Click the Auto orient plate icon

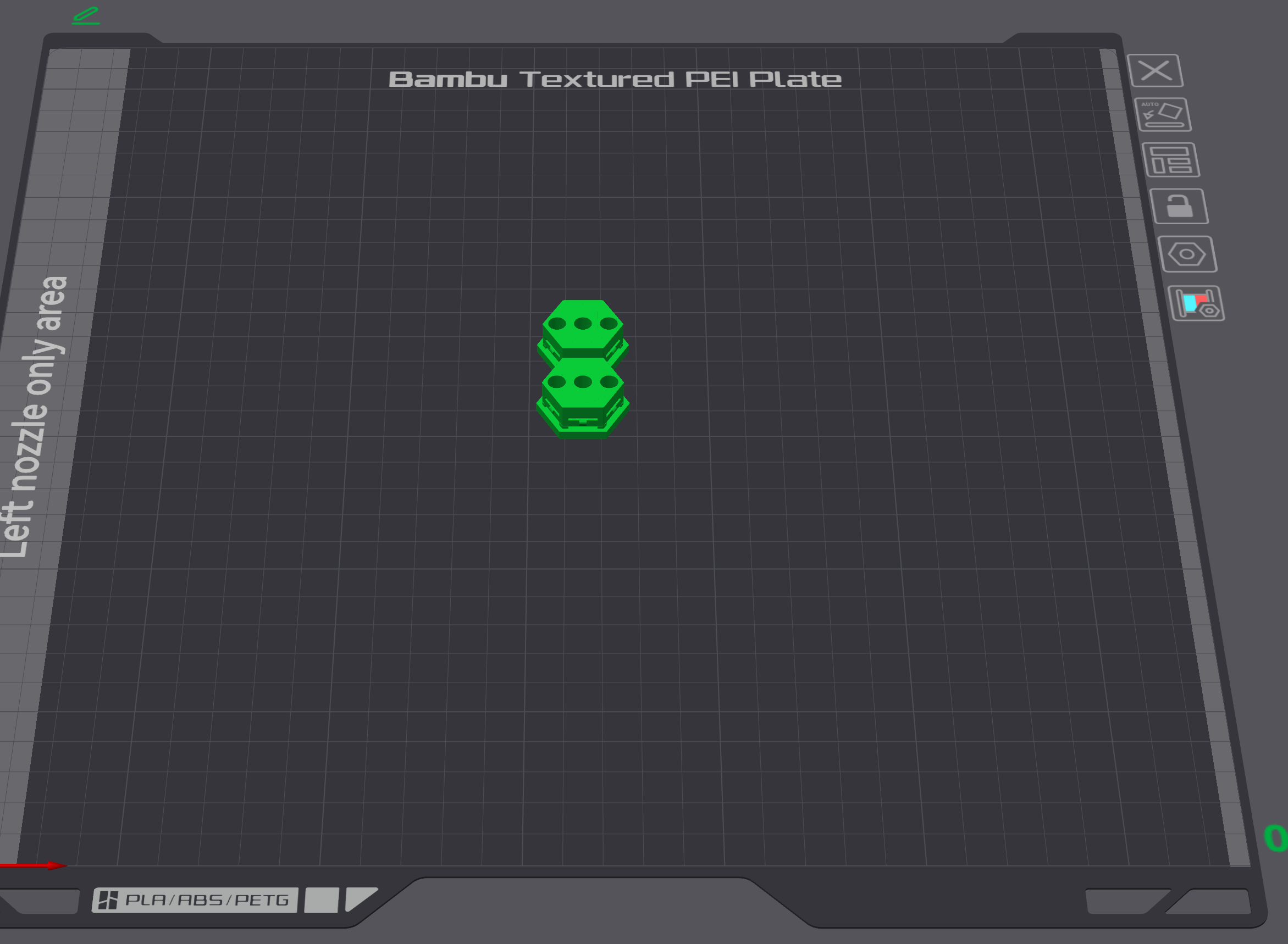1163,115
